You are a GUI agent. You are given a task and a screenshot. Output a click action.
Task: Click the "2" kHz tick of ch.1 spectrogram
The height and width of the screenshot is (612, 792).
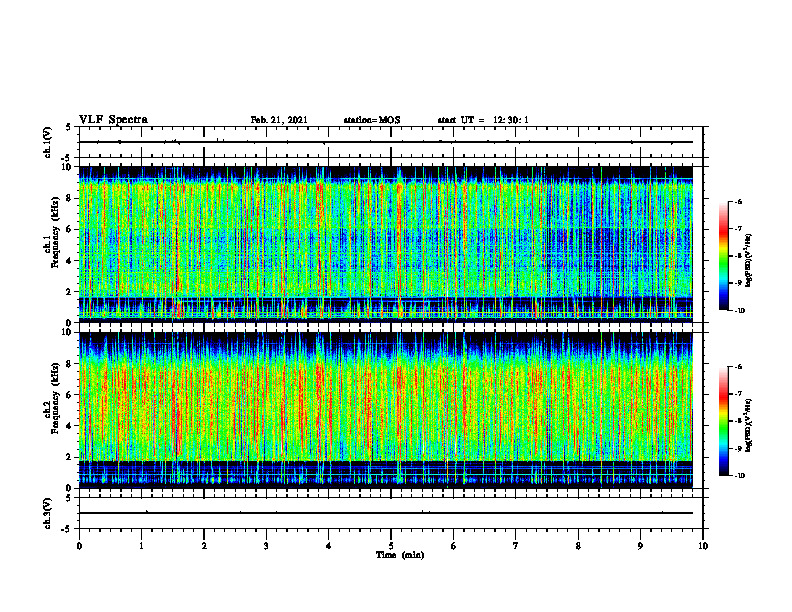[70, 292]
